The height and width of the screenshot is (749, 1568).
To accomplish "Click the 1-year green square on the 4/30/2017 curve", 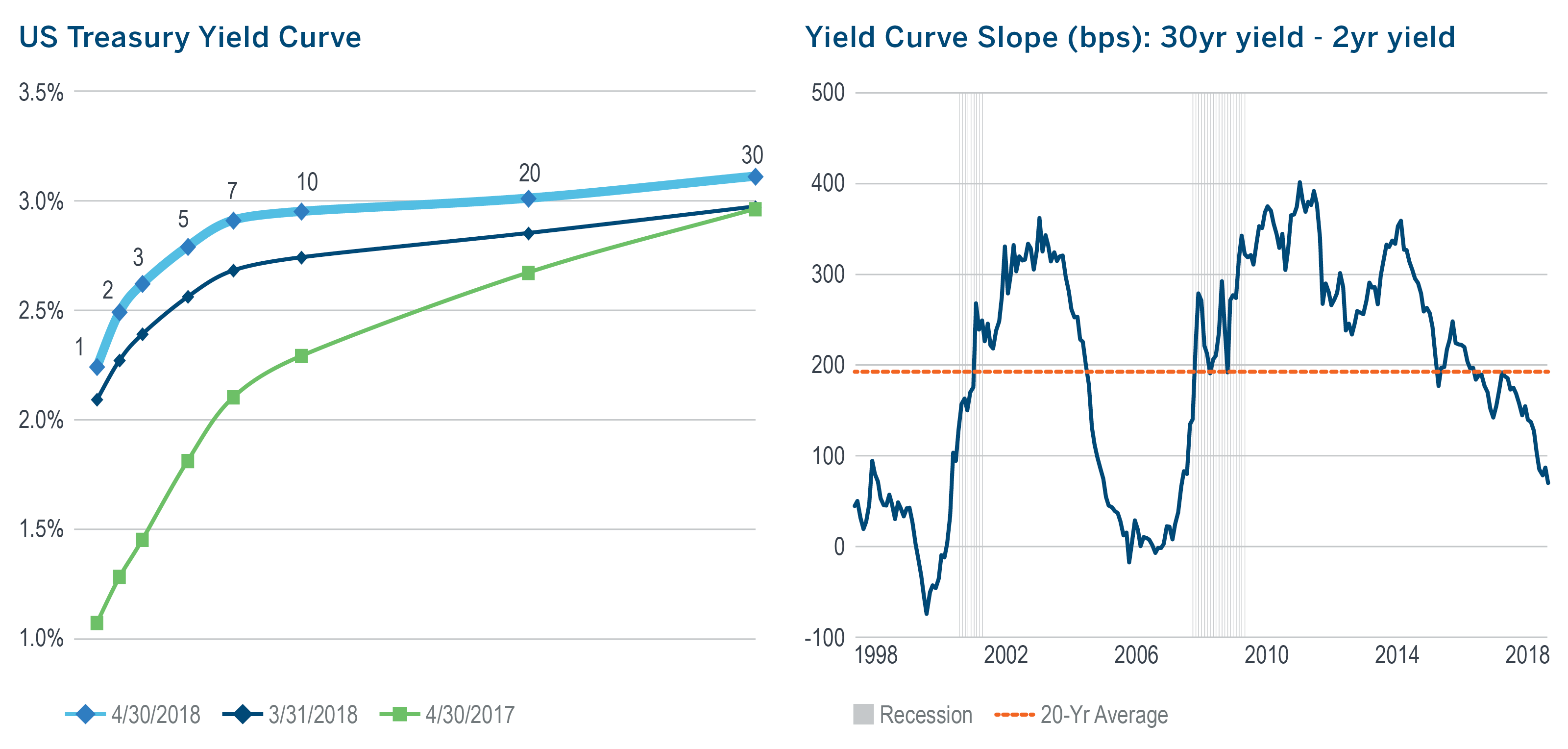I will coord(97,623).
